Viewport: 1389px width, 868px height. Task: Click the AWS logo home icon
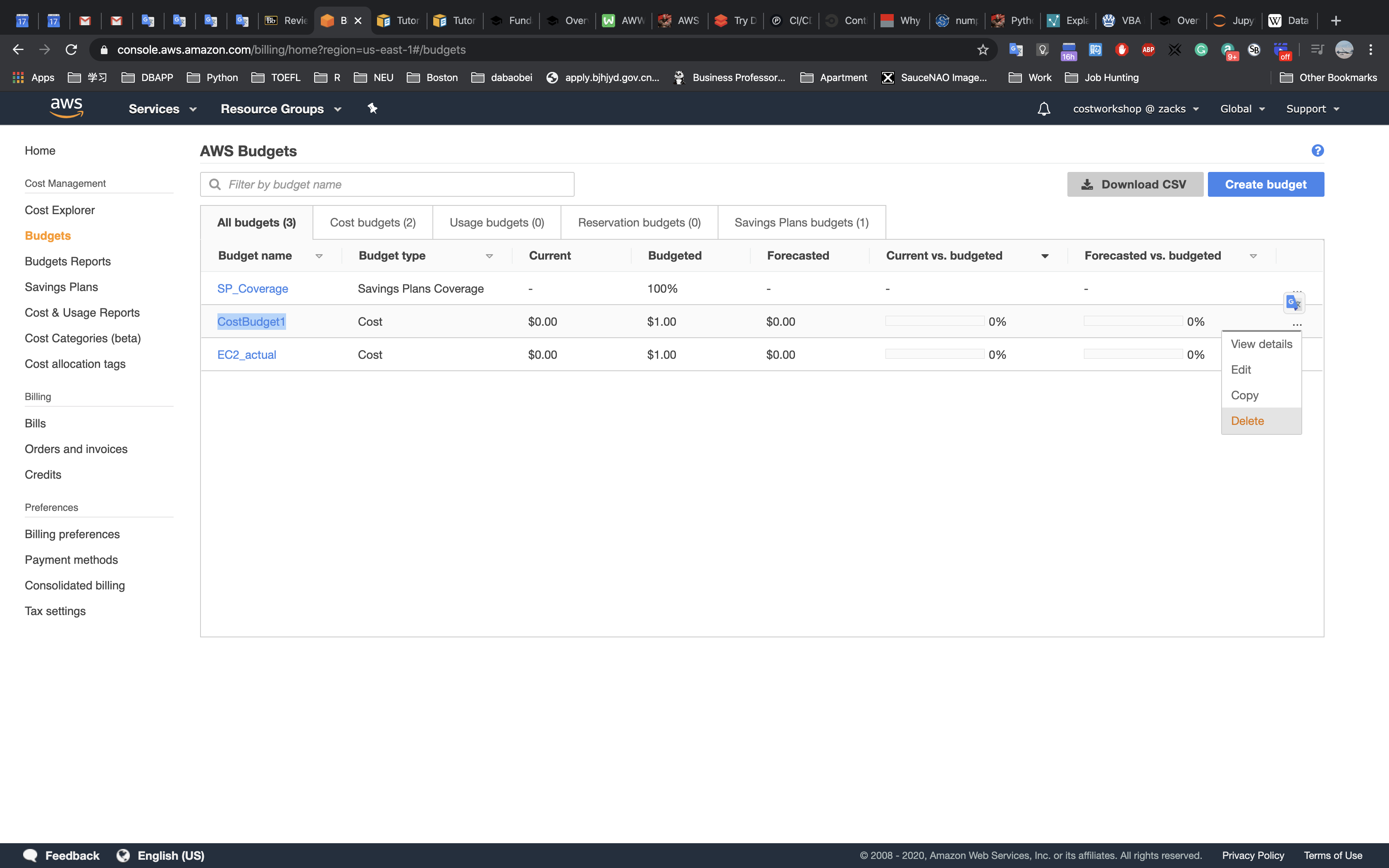[x=67, y=107]
